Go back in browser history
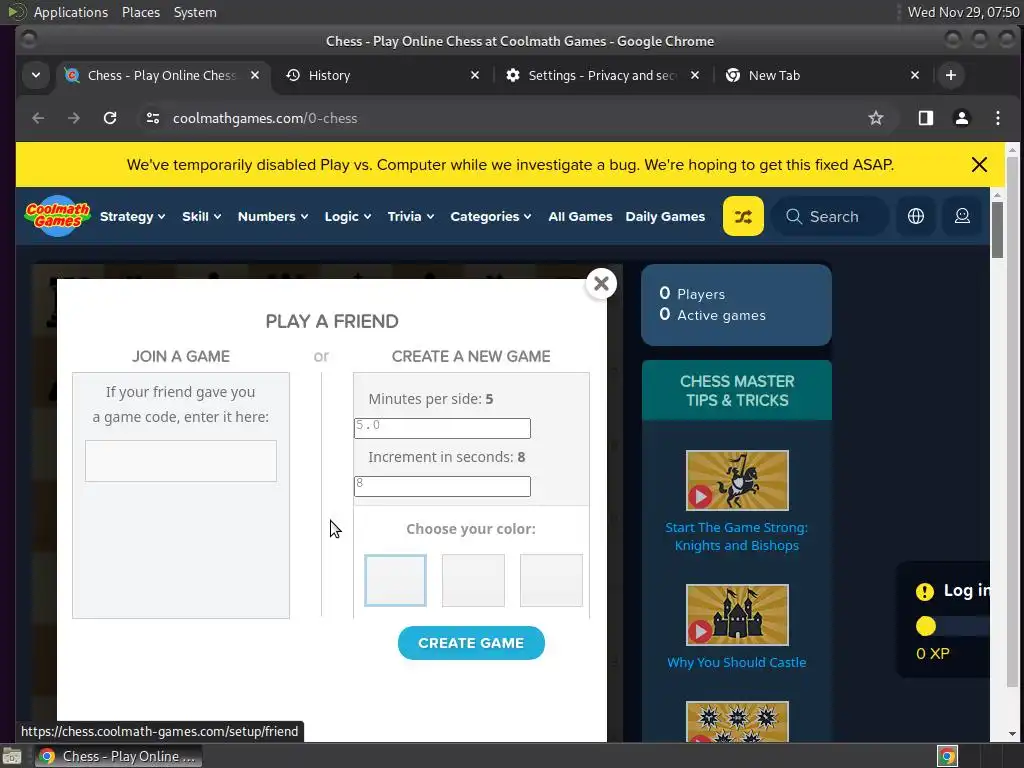Screen dimensions: 1024x768 coord(39,118)
